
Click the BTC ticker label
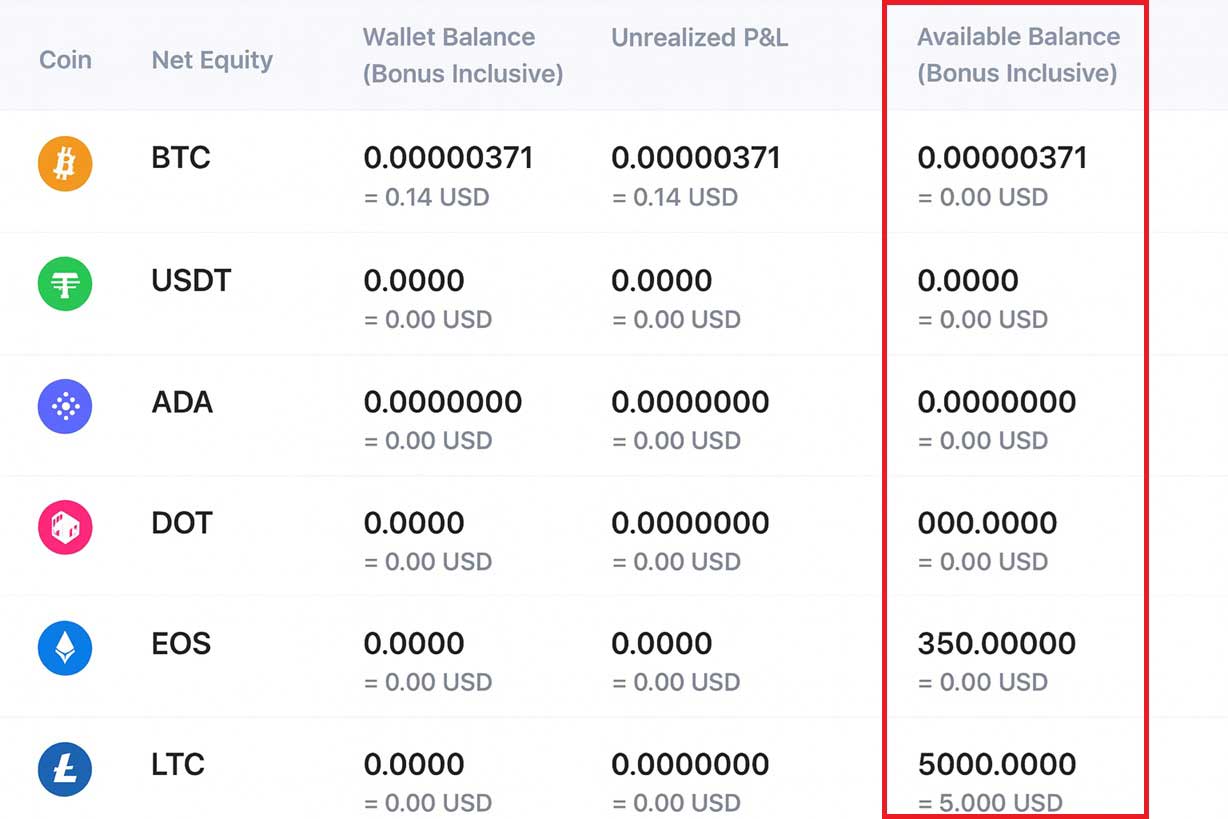(181, 158)
